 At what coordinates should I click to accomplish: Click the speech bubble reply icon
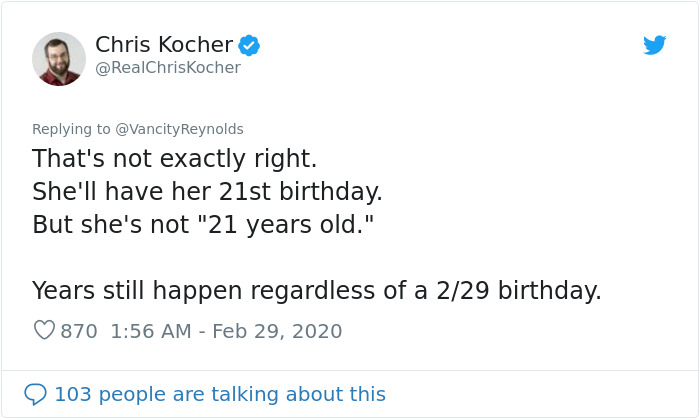coord(35,394)
